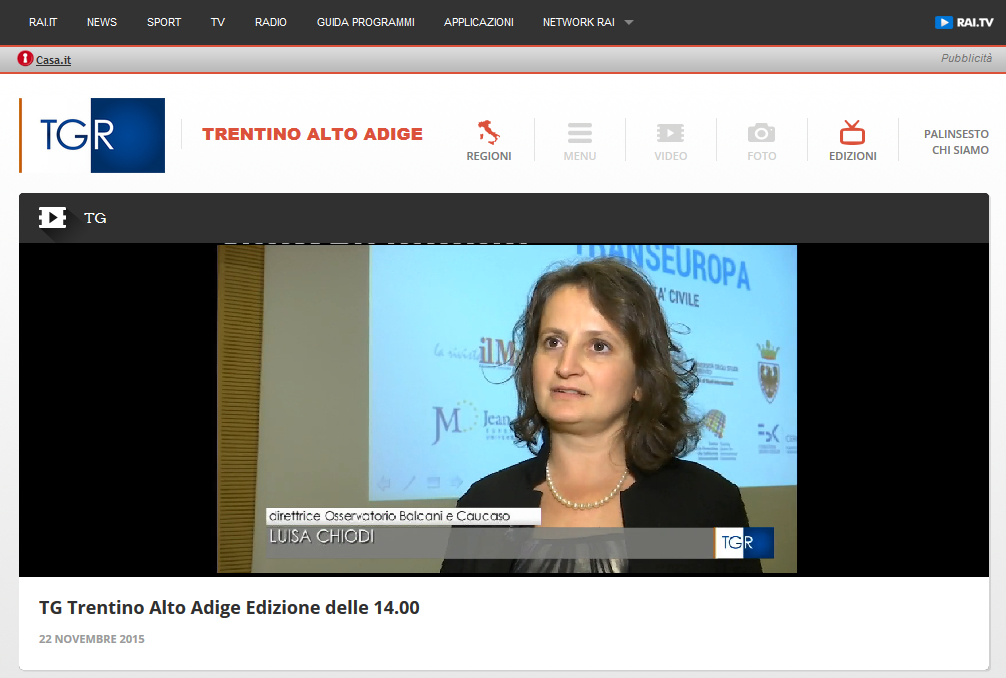Open the Palinsesto link
The image size is (1006, 678).
pyautogui.click(x=956, y=133)
